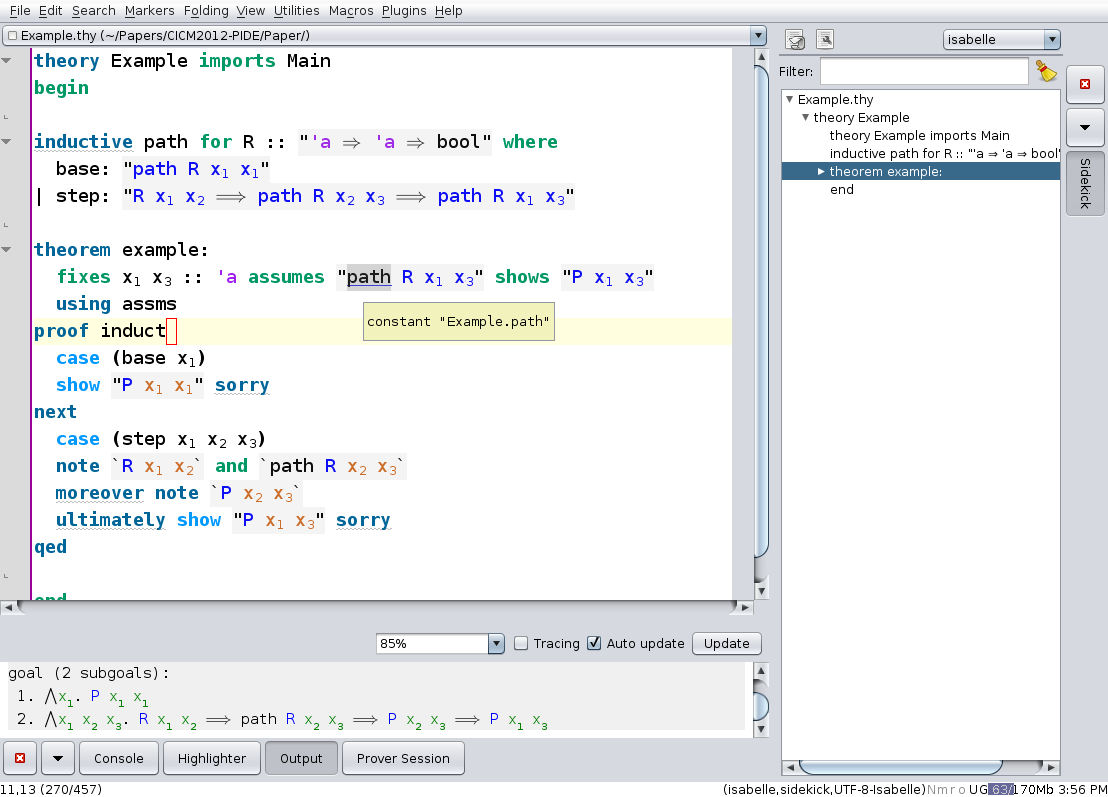
Task: Open the Folding menu
Action: click(205, 10)
